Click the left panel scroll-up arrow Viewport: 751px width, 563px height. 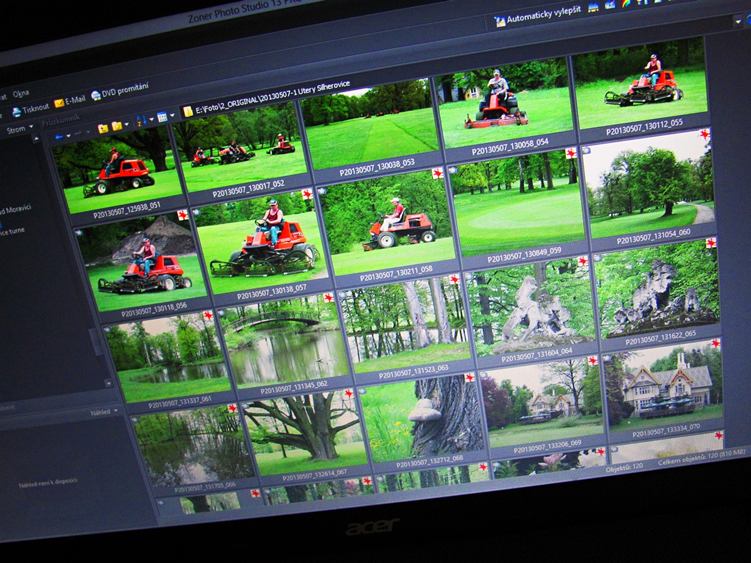pyautogui.click(x=35, y=139)
